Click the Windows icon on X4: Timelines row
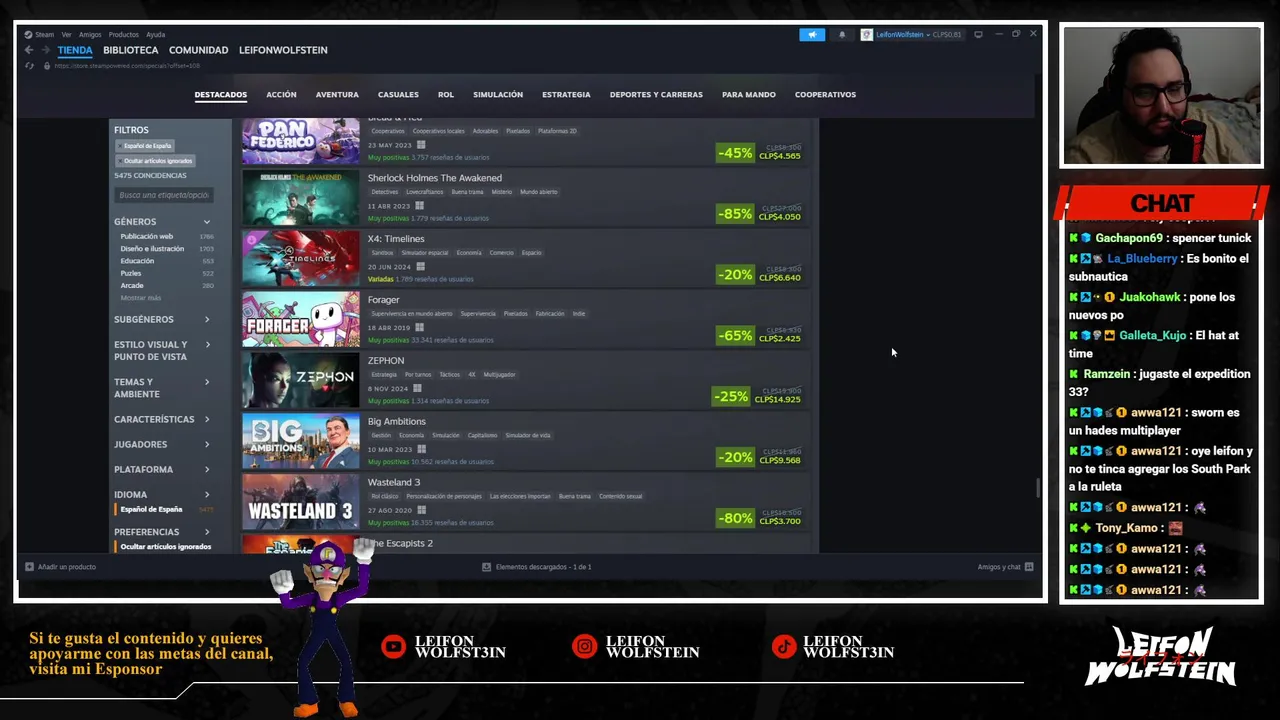The height and width of the screenshot is (720, 1280). [420, 267]
